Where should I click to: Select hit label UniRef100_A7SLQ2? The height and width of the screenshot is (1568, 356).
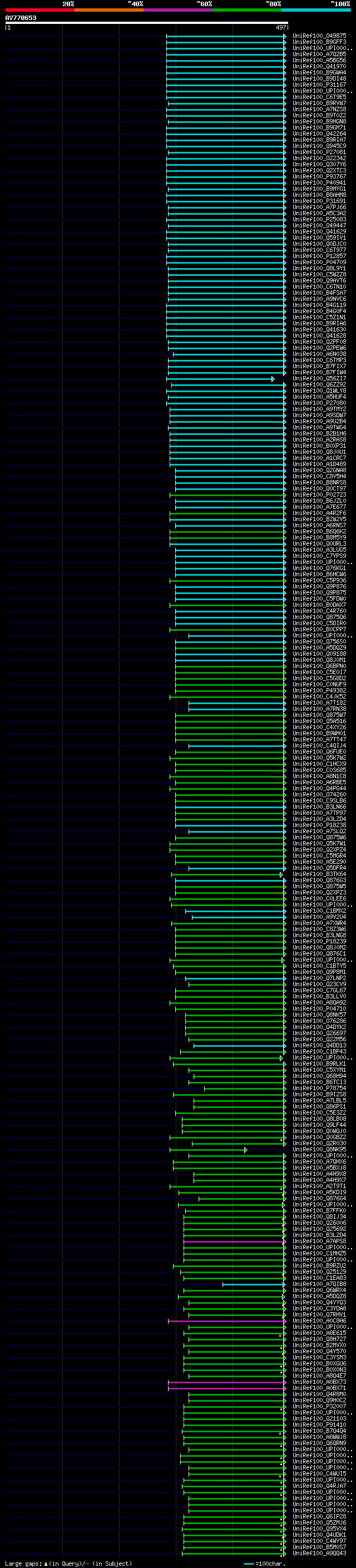coord(319,832)
